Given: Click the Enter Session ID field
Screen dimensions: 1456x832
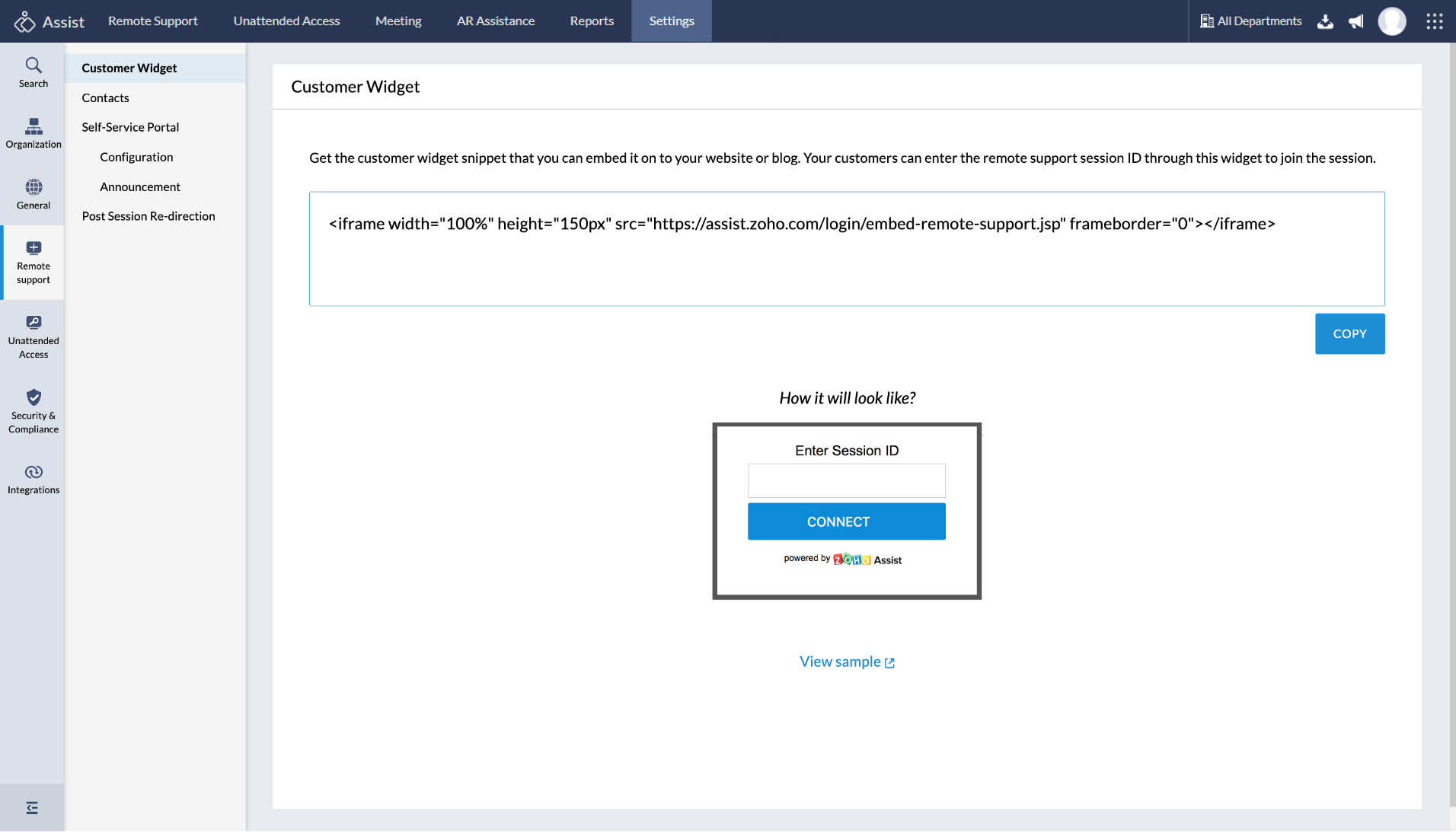Looking at the screenshot, I should [x=846, y=480].
